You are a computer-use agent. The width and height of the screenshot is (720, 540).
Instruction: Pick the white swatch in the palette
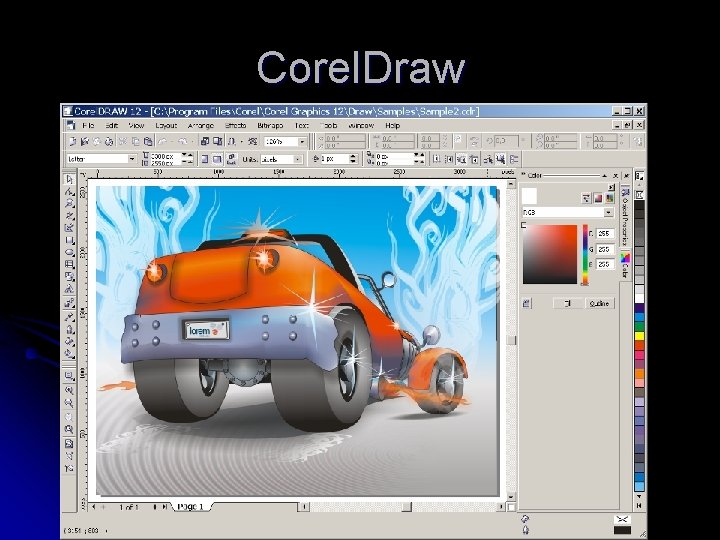pyautogui.click(x=639, y=298)
